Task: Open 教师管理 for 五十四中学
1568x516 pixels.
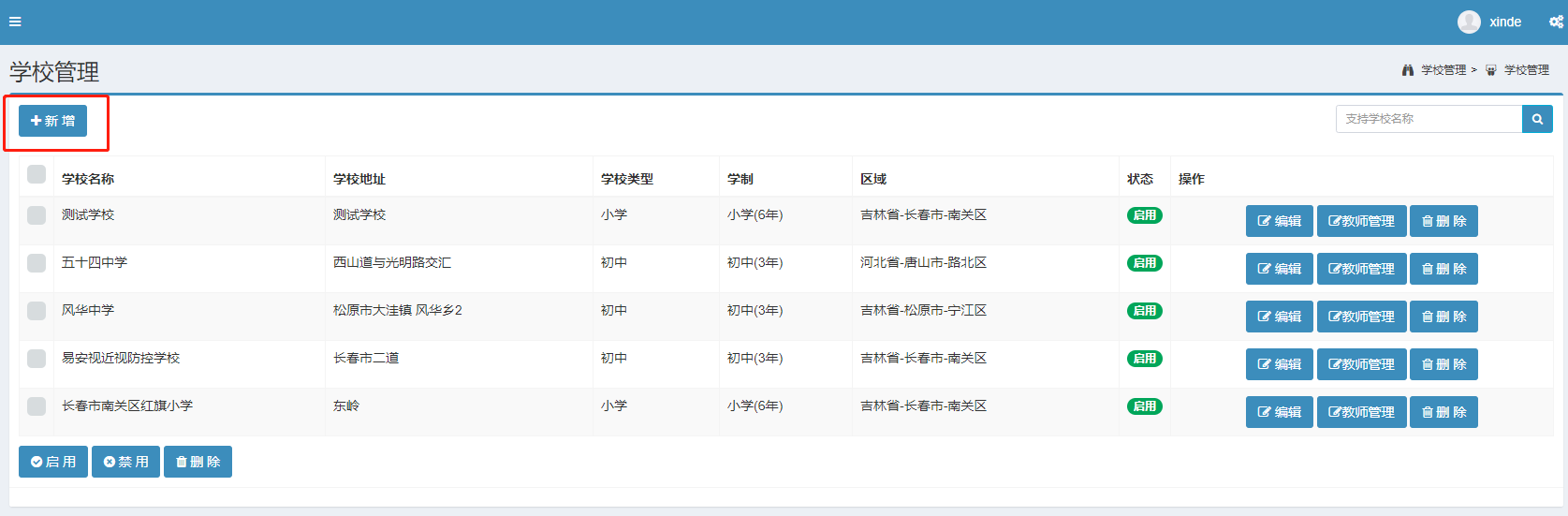Action: tap(1361, 269)
